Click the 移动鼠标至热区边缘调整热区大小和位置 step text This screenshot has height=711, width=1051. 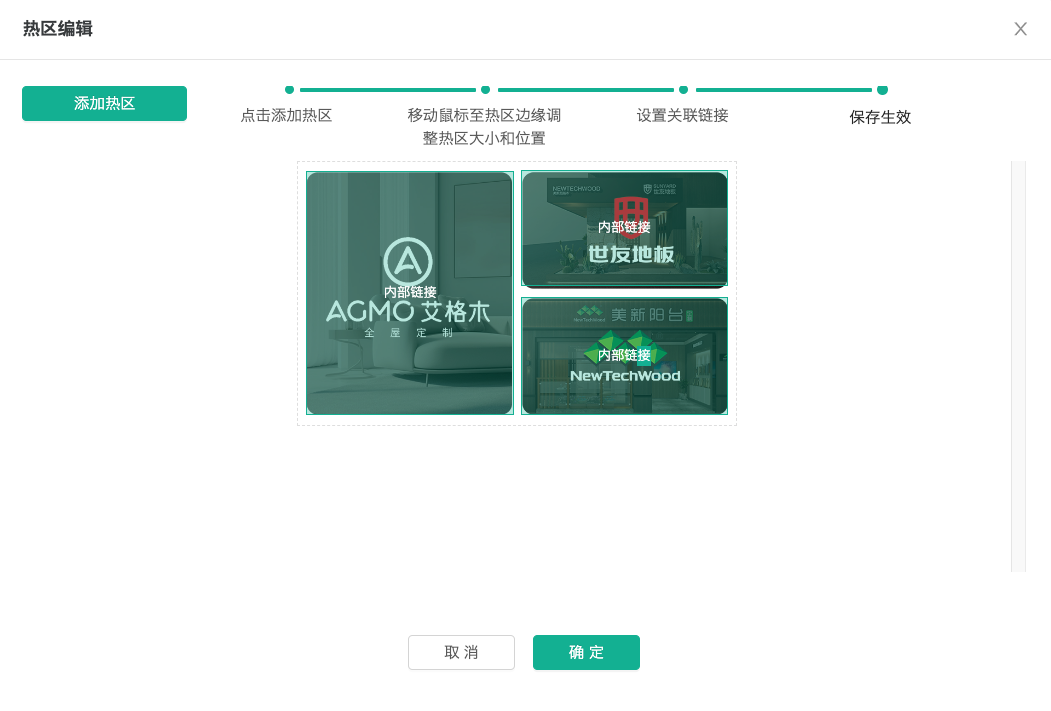[484, 127]
